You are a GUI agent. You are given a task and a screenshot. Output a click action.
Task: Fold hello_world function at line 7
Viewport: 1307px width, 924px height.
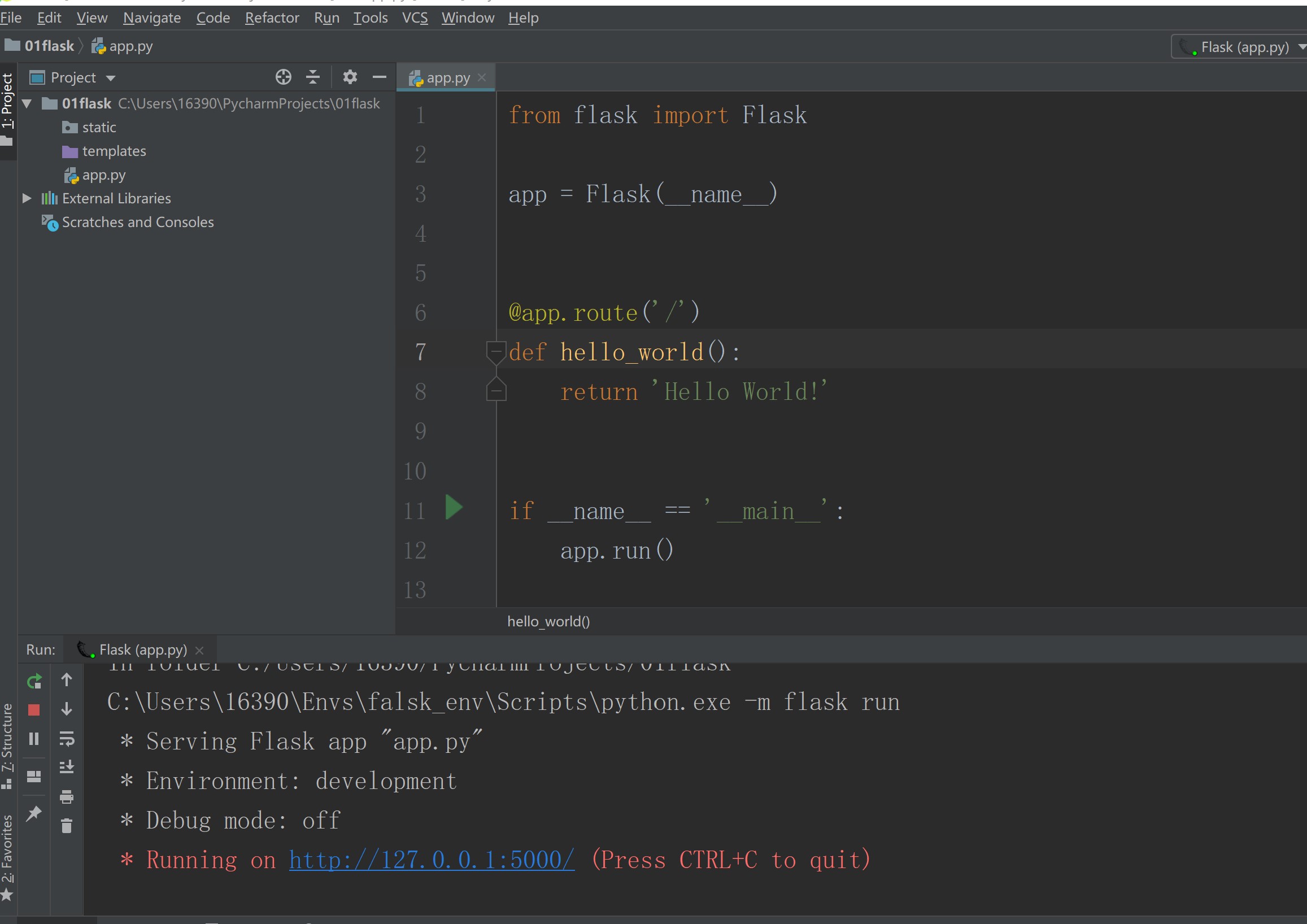[x=496, y=352]
